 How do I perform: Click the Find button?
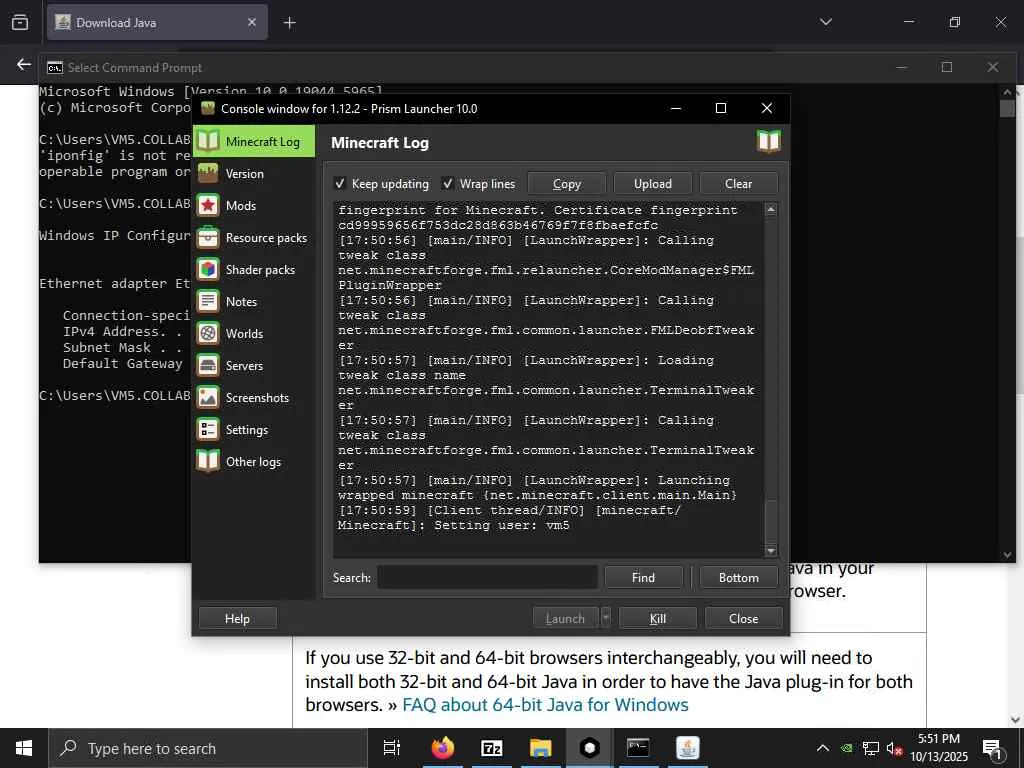643,577
